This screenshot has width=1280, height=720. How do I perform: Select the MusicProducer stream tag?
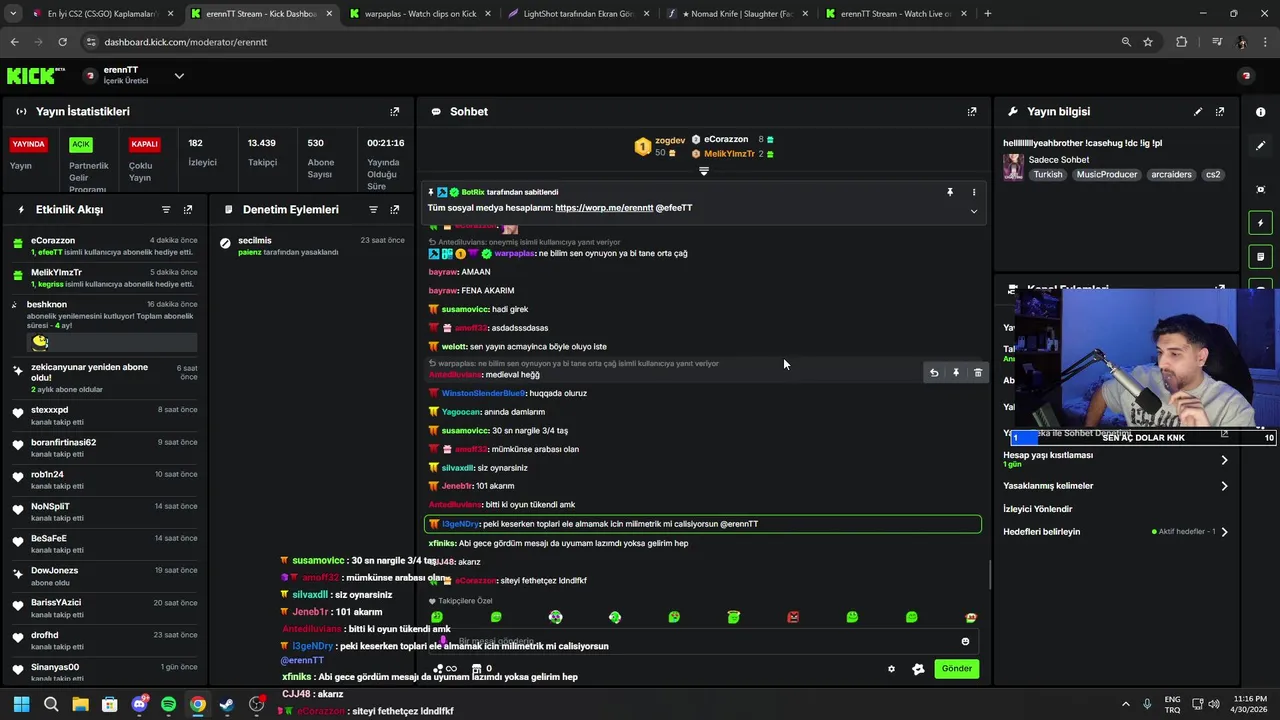tap(1106, 174)
